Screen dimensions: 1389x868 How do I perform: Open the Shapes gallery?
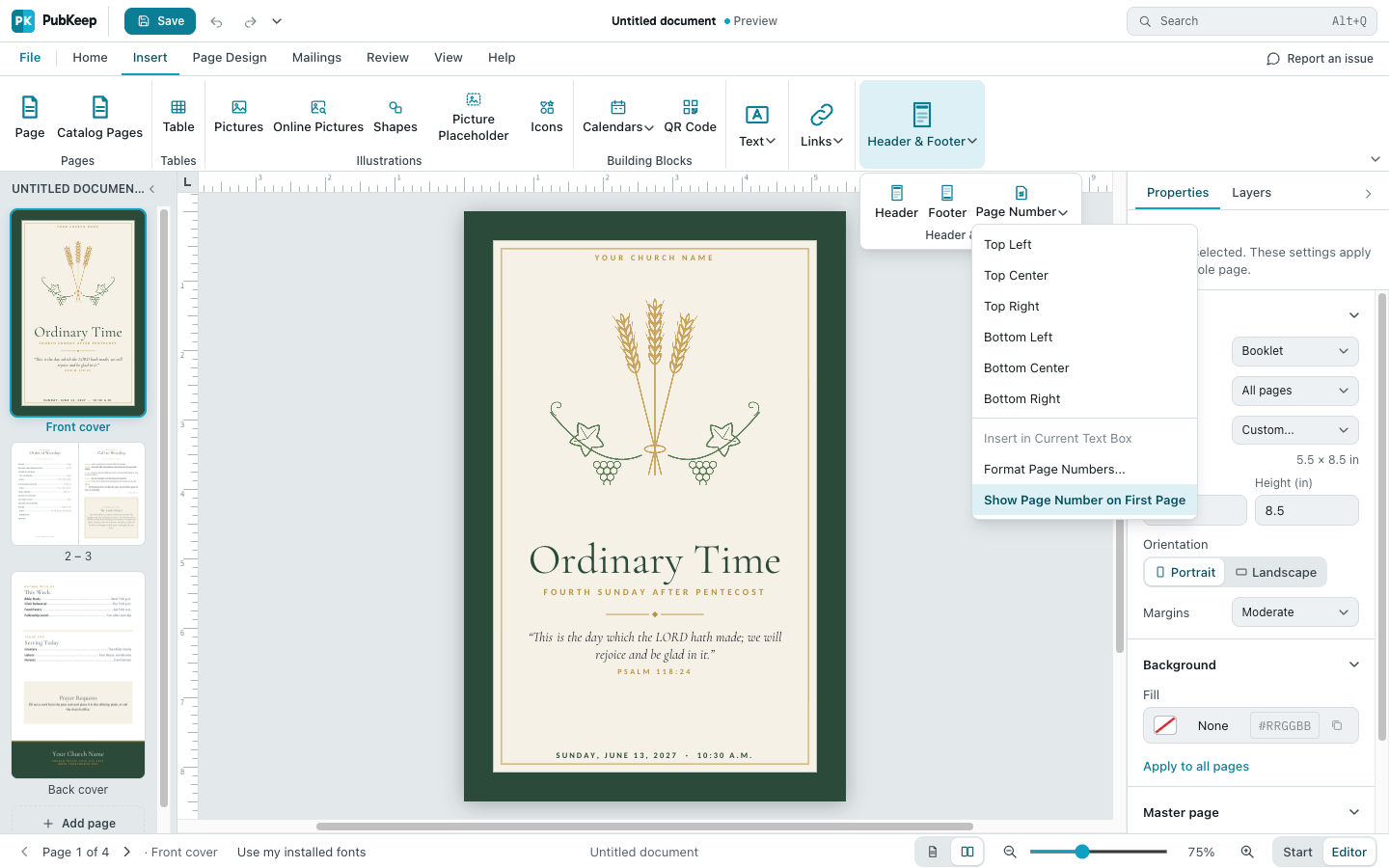[x=395, y=118]
